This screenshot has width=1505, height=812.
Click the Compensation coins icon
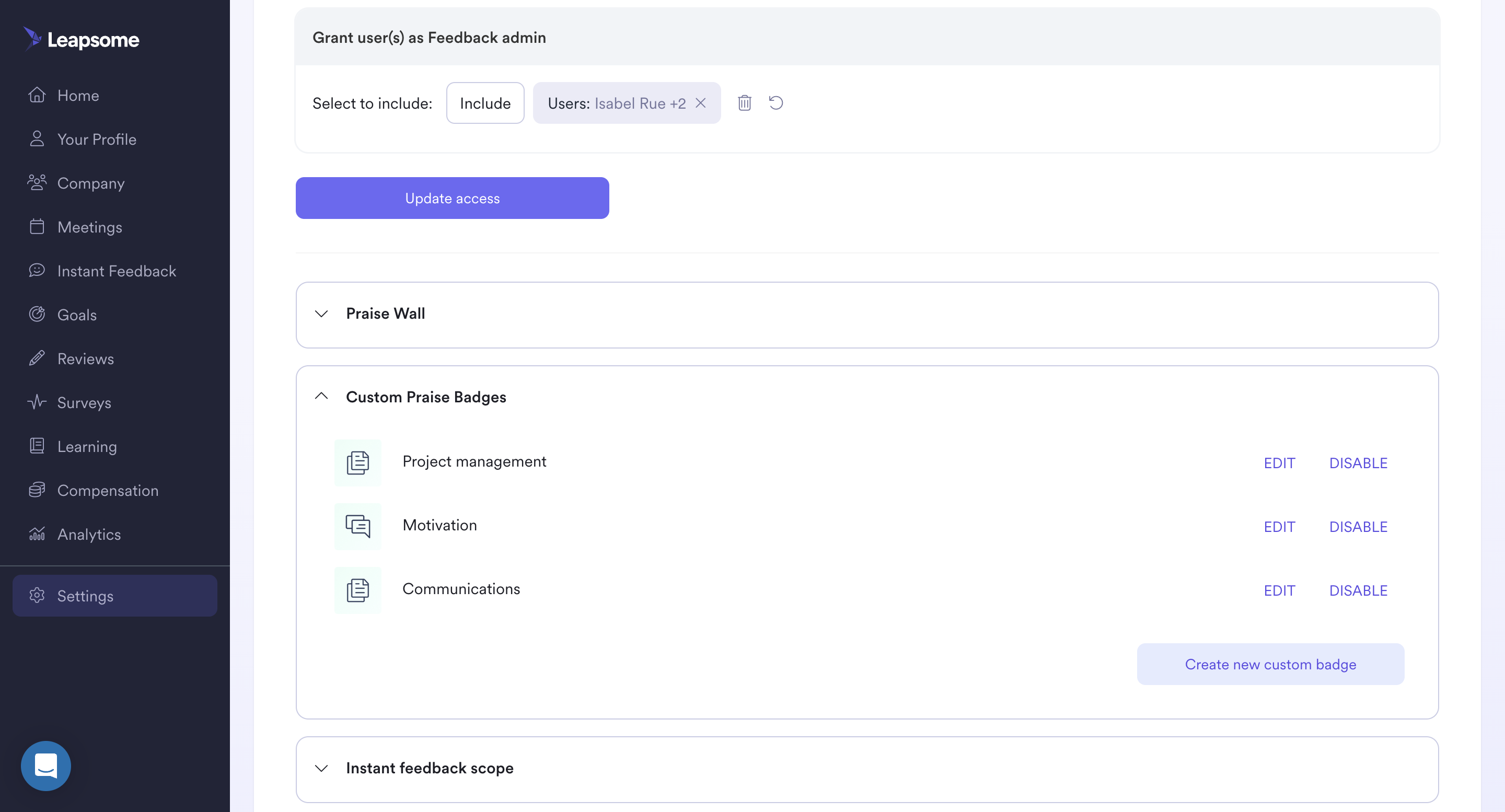pos(37,490)
